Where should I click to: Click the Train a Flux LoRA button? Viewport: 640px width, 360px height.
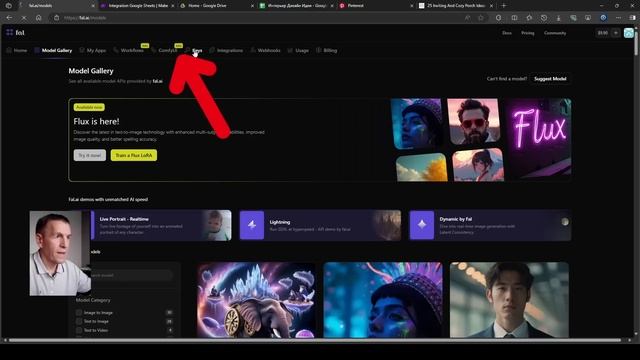(134, 155)
